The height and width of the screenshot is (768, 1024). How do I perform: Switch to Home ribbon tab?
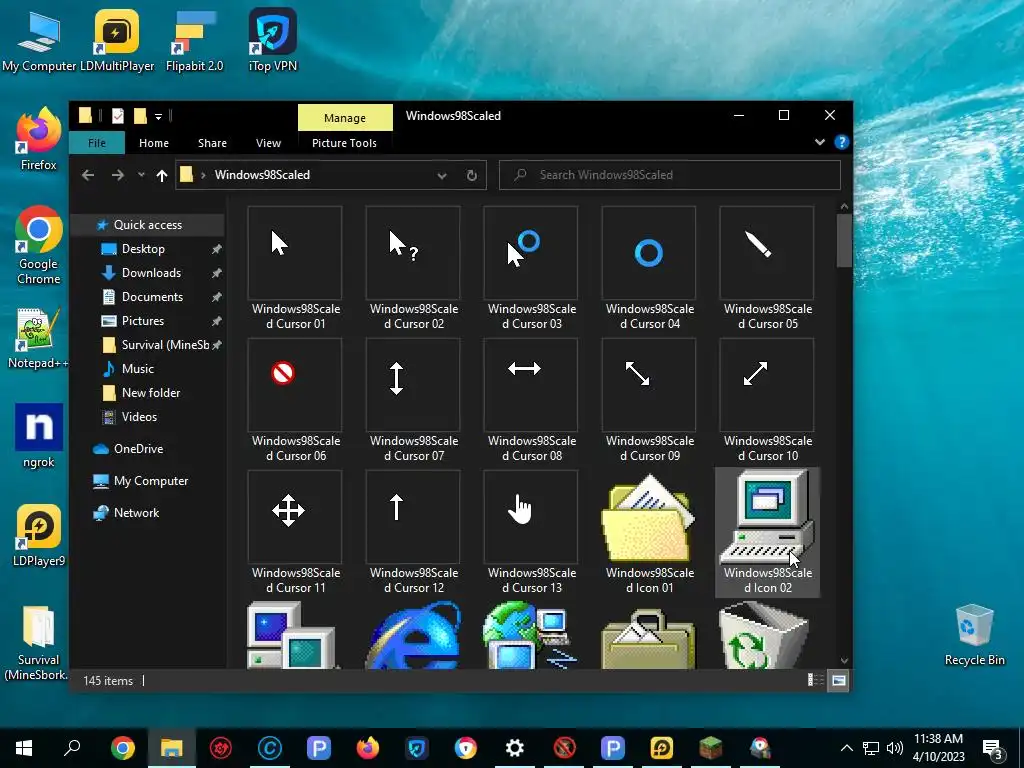(154, 143)
